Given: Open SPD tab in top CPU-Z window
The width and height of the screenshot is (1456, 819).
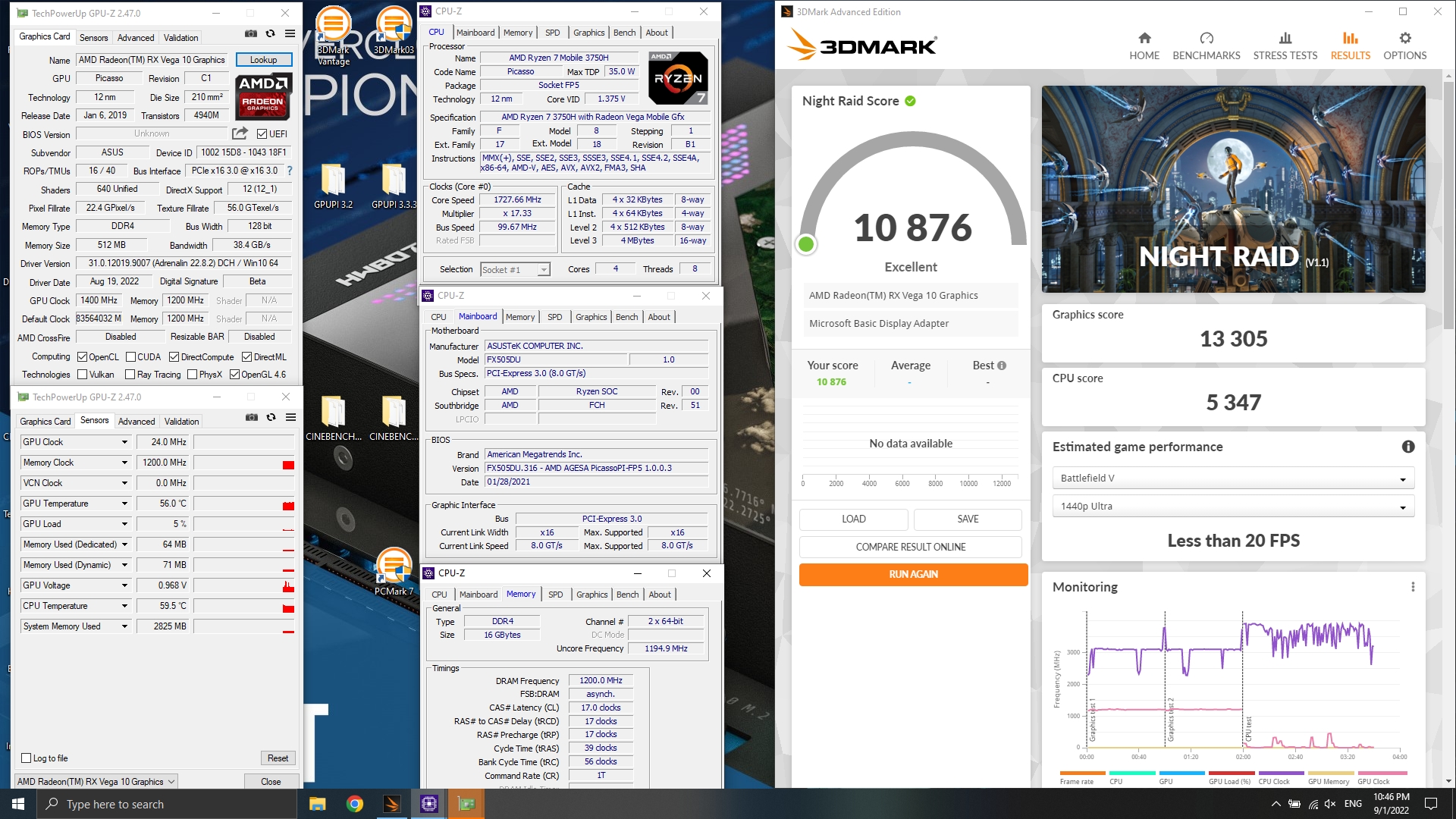Looking at the screenshot, I should [552, 33].
